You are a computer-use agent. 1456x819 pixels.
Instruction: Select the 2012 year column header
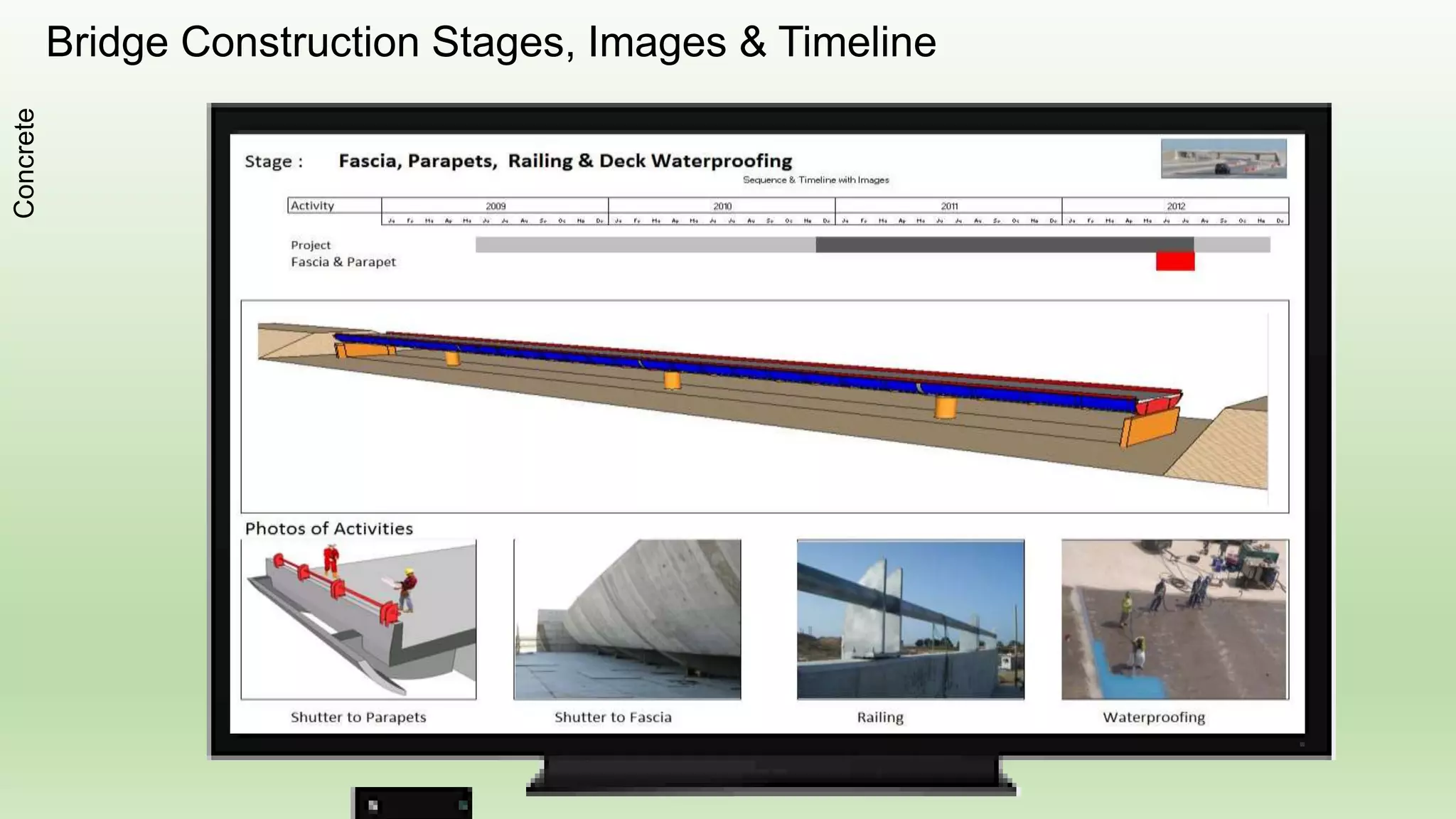coord(1175,205)
